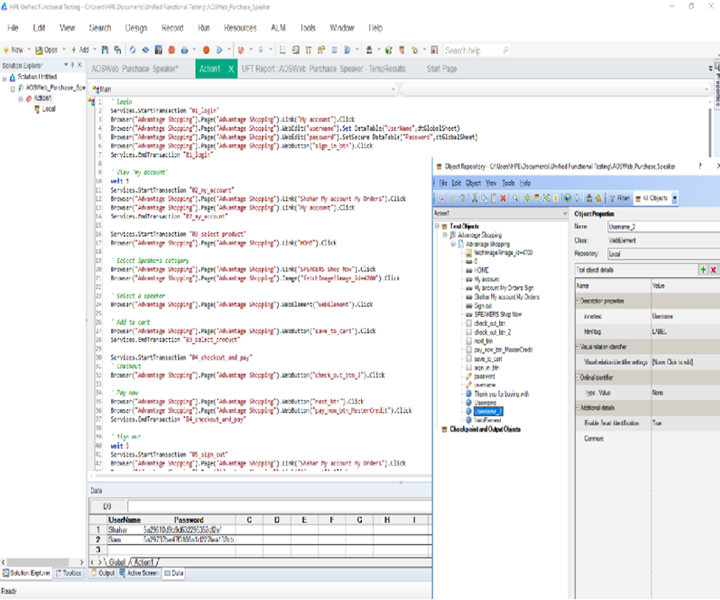Switch to the UFT Report tab
The height and width of the screenshot is (600, 720).
point(324,69)
